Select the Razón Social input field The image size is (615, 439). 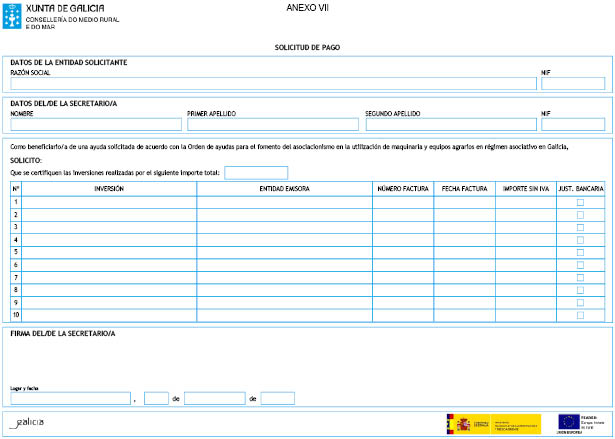pos(273,84)
